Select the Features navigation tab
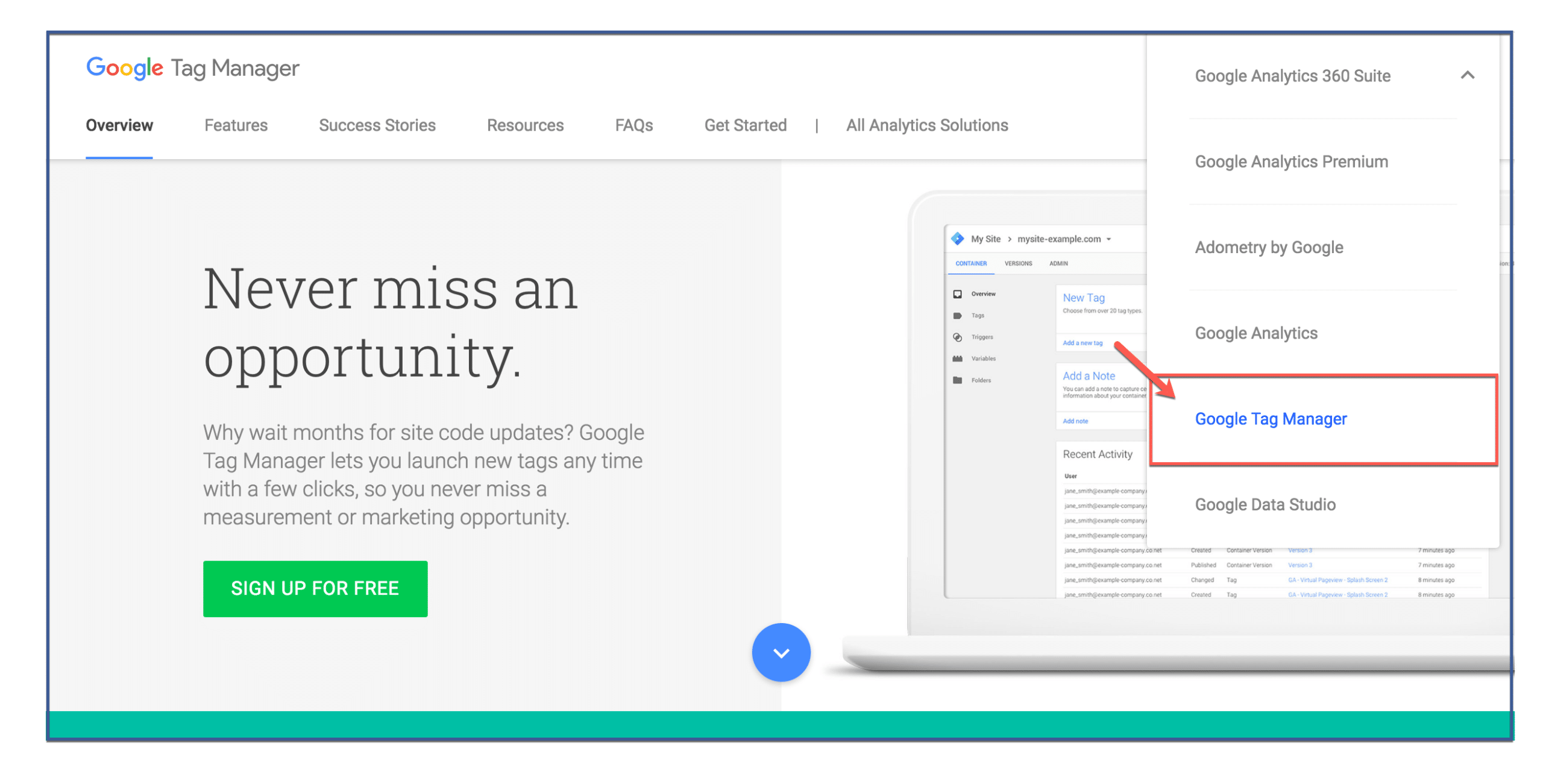The width and height of the screenshot is (1543, 784). [x=235, y=125]
